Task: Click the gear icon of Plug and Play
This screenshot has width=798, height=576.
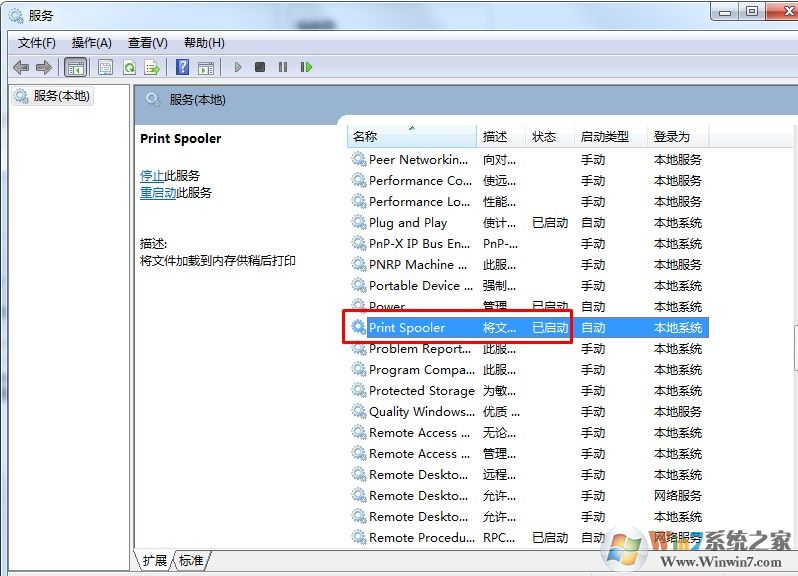Action: [358, 222]
